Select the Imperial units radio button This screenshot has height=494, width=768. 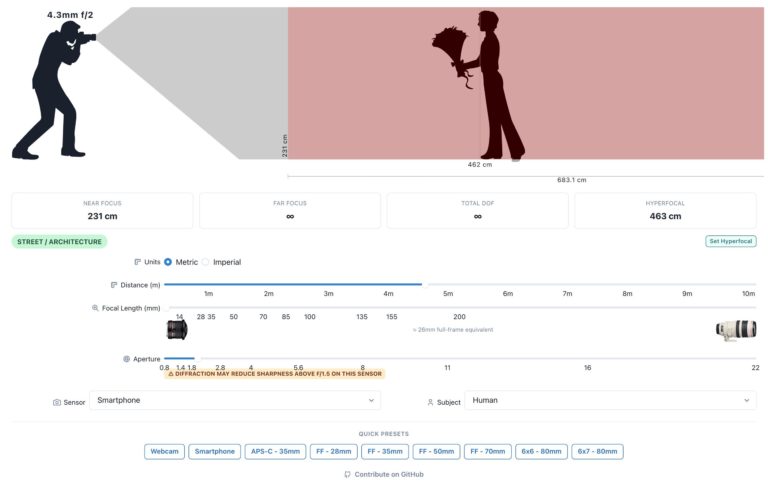click(206, 262)
